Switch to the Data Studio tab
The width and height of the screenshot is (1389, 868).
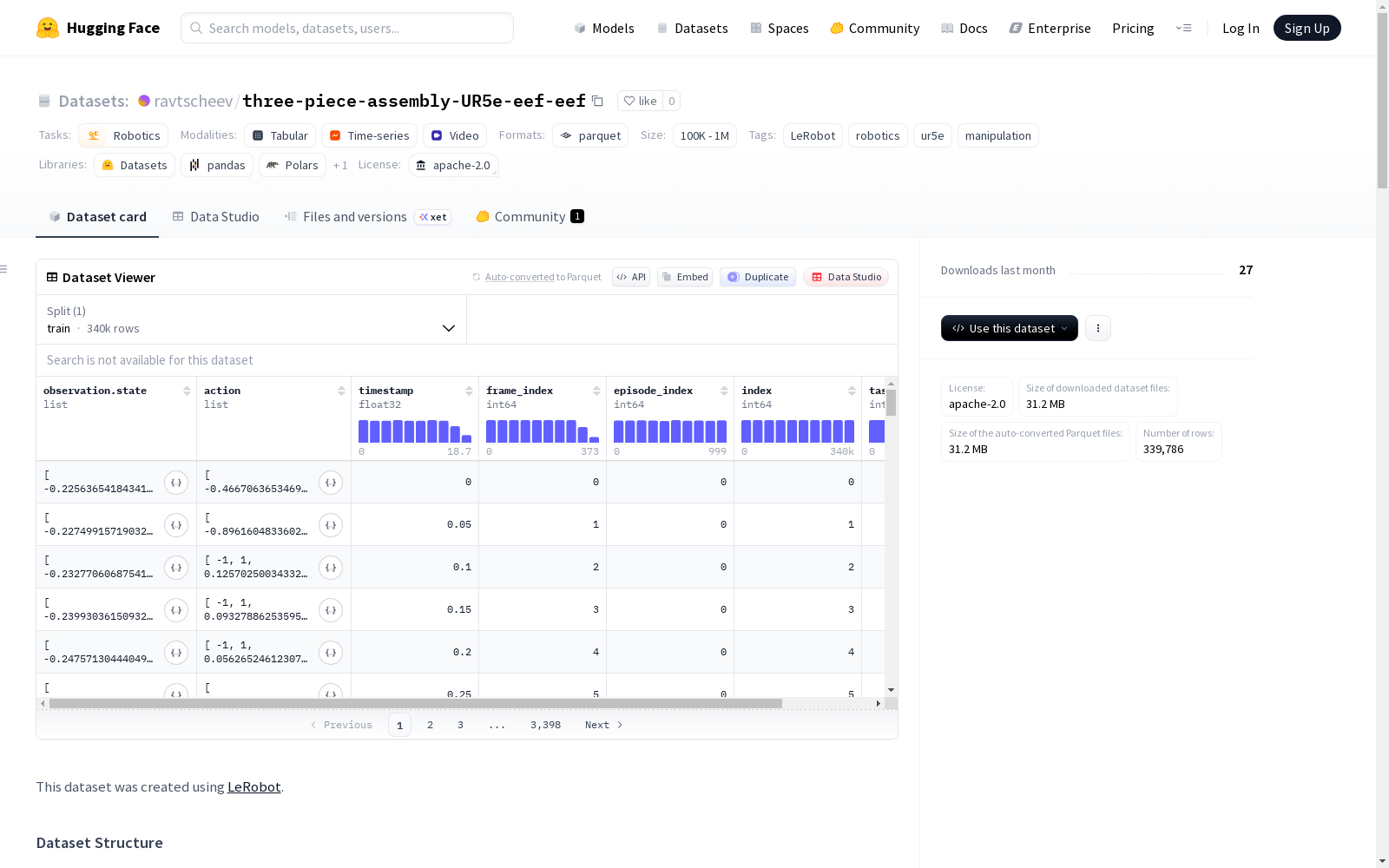(x=216, y=217)
